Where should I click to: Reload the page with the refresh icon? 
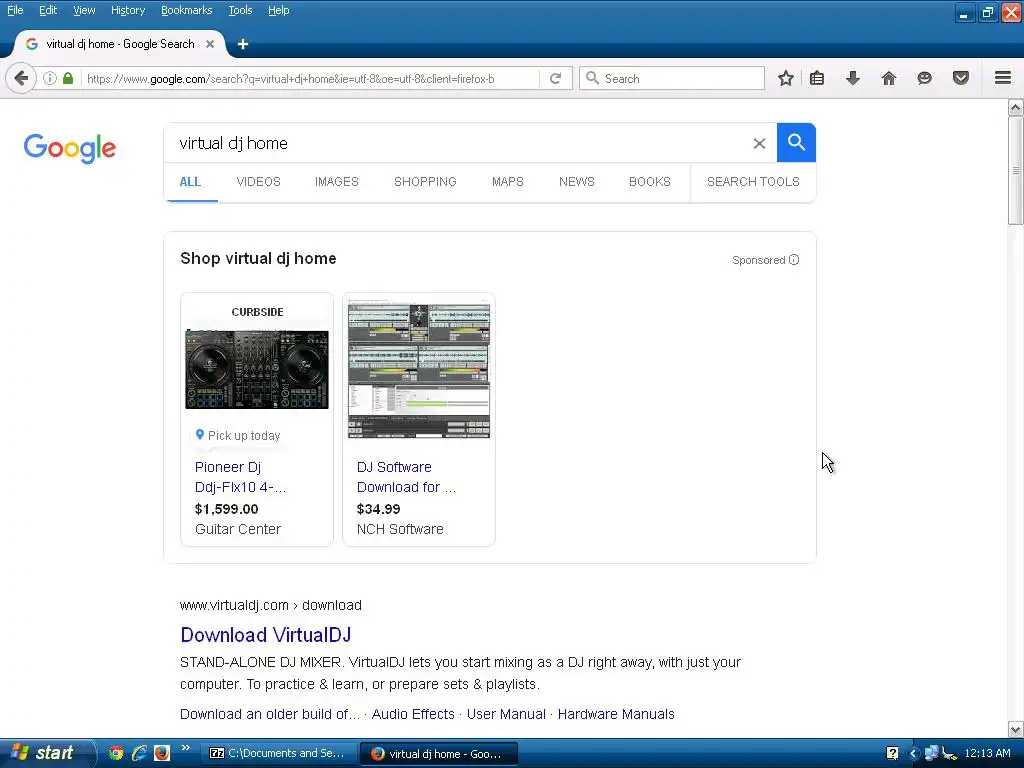(556, 78)
